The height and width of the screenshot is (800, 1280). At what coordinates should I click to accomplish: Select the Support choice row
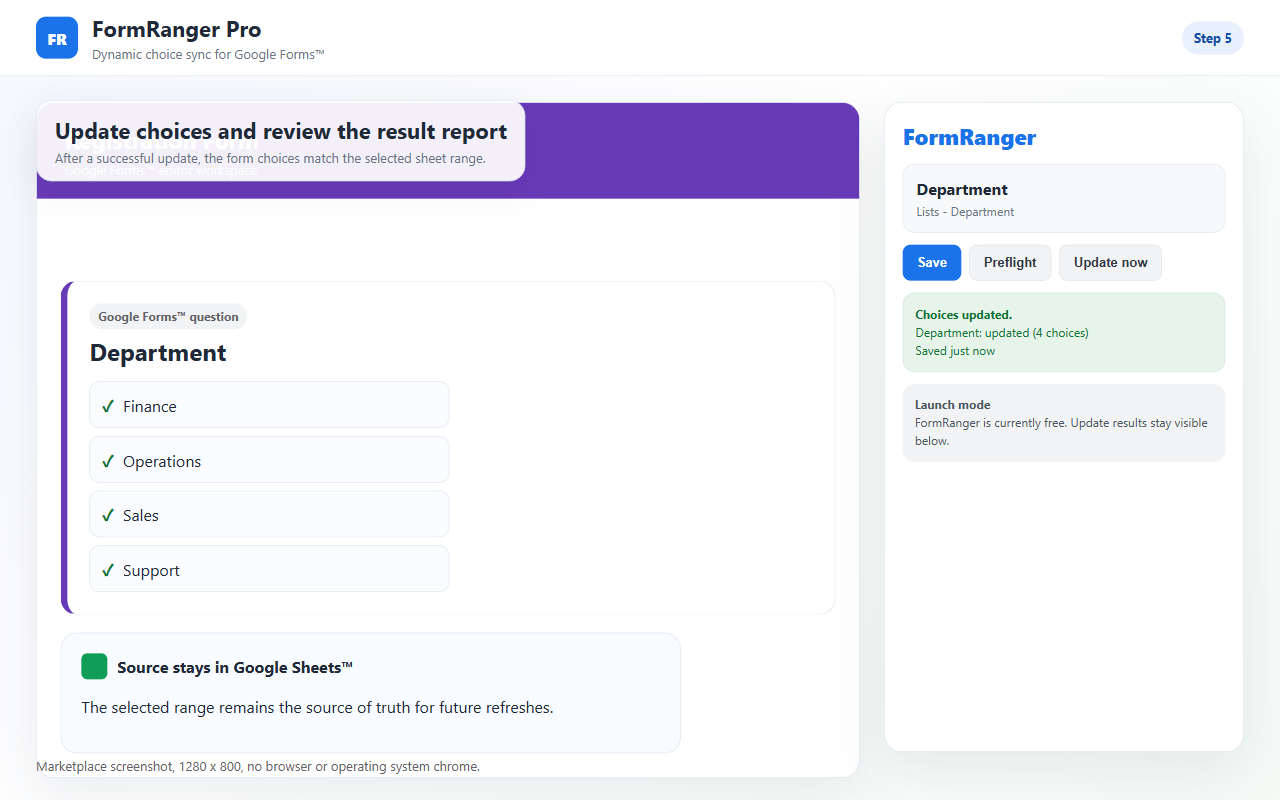269,569
